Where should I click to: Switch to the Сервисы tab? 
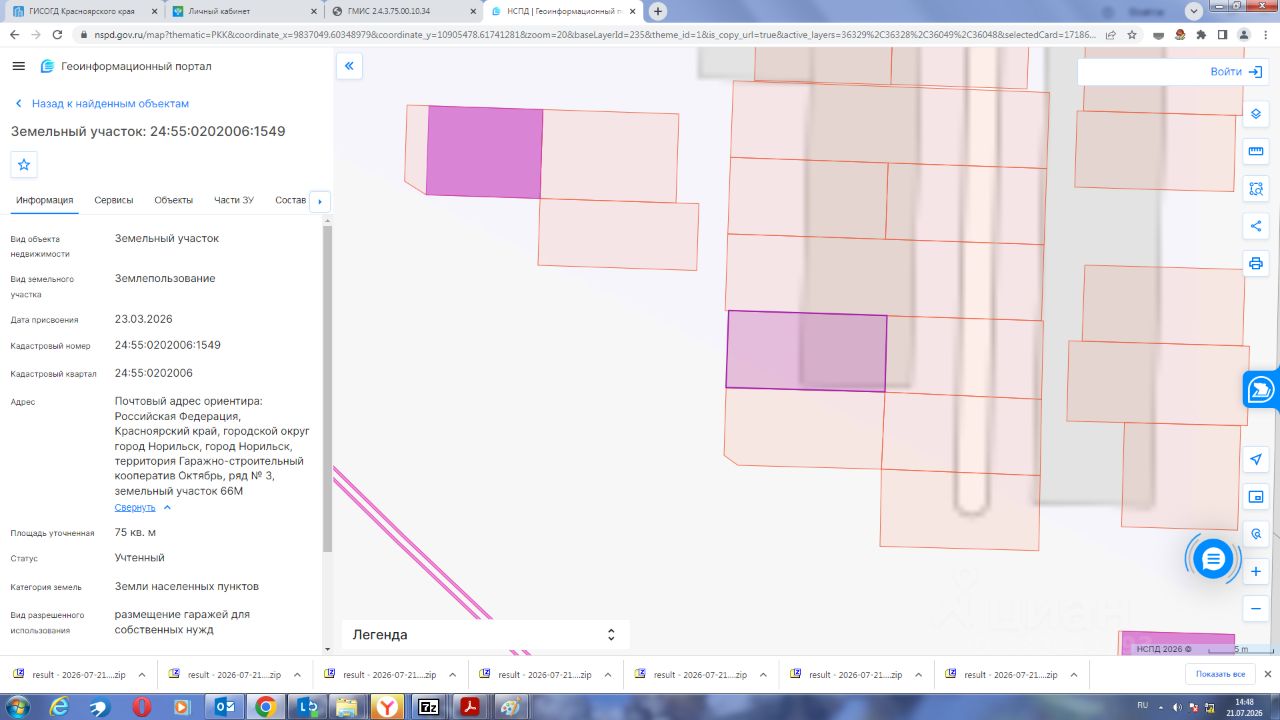(x=114, y=200)
